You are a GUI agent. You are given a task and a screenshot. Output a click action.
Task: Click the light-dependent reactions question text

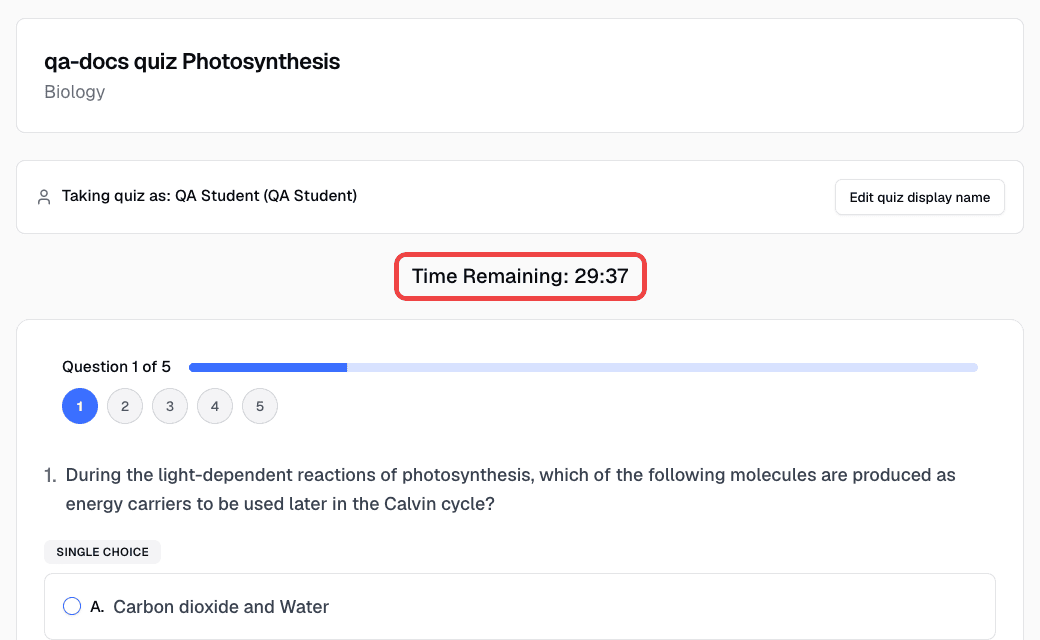(x=510, y=489)
